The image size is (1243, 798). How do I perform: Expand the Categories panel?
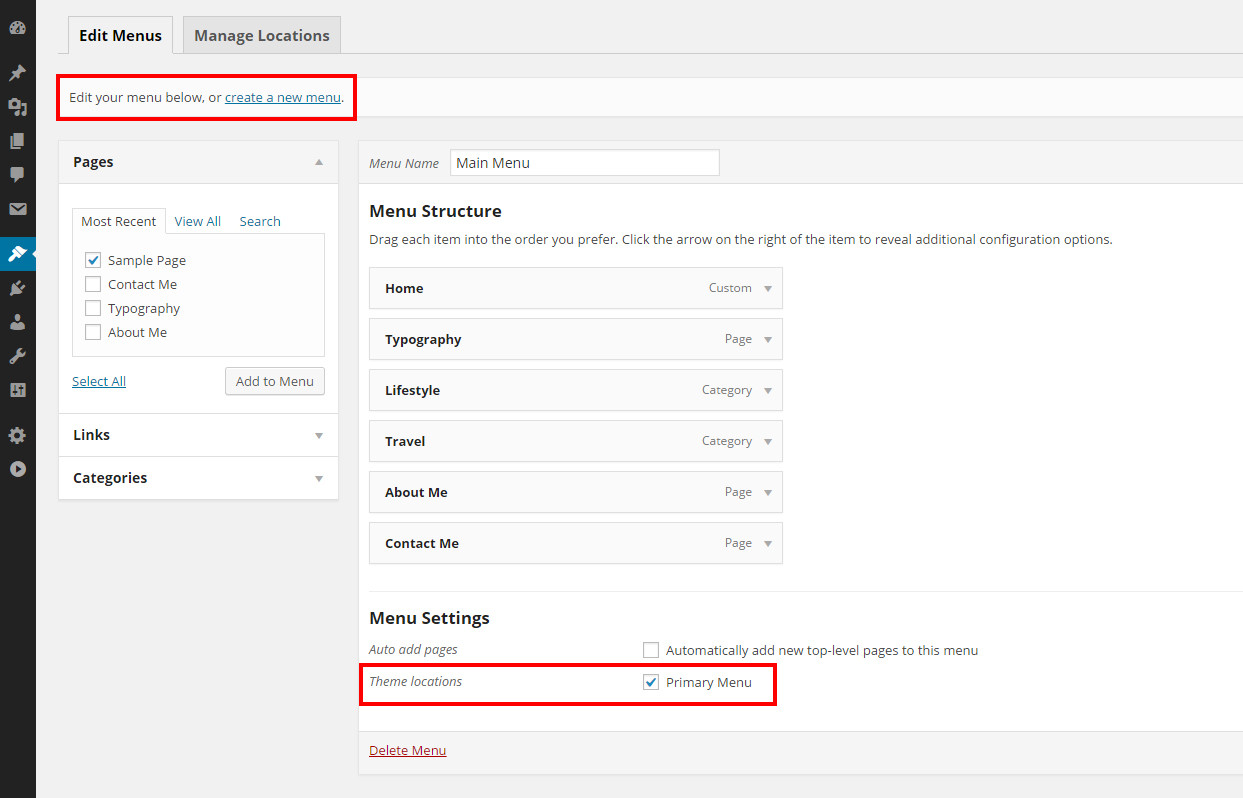[x=319, y=479]
